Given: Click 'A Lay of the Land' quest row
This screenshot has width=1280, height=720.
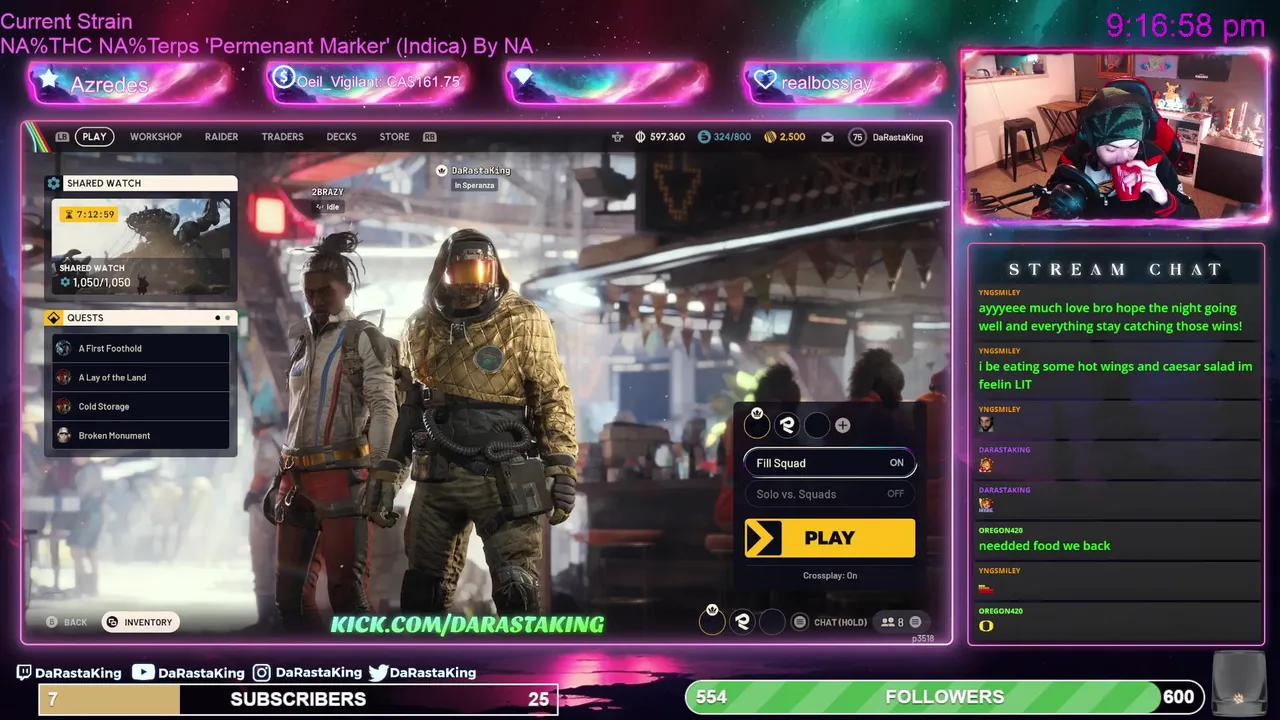Looking at the screenshot, I should pos(141,377).
